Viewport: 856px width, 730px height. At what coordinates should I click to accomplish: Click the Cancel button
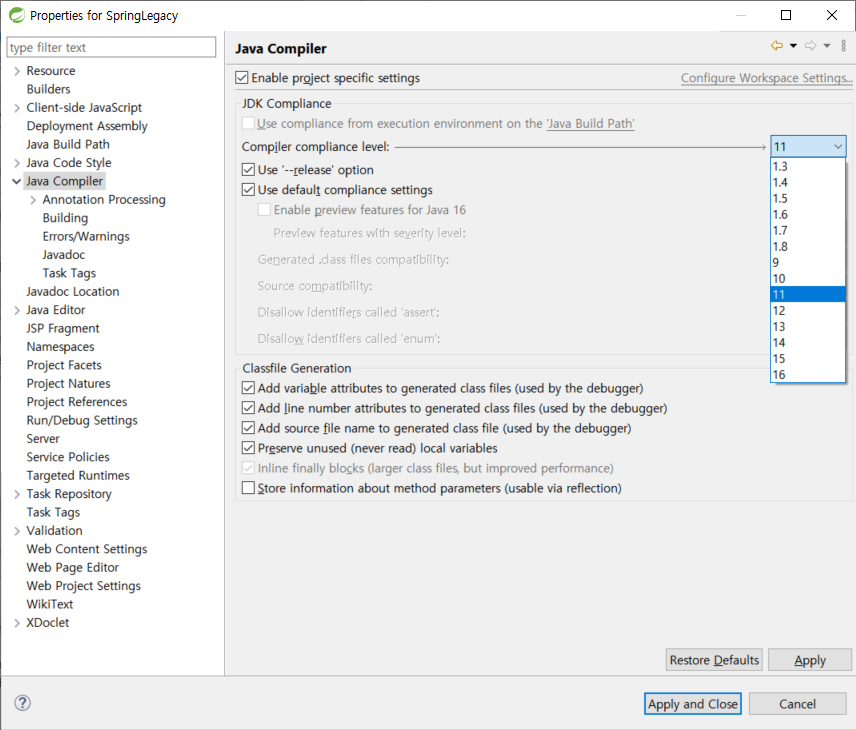pos(798,704)
